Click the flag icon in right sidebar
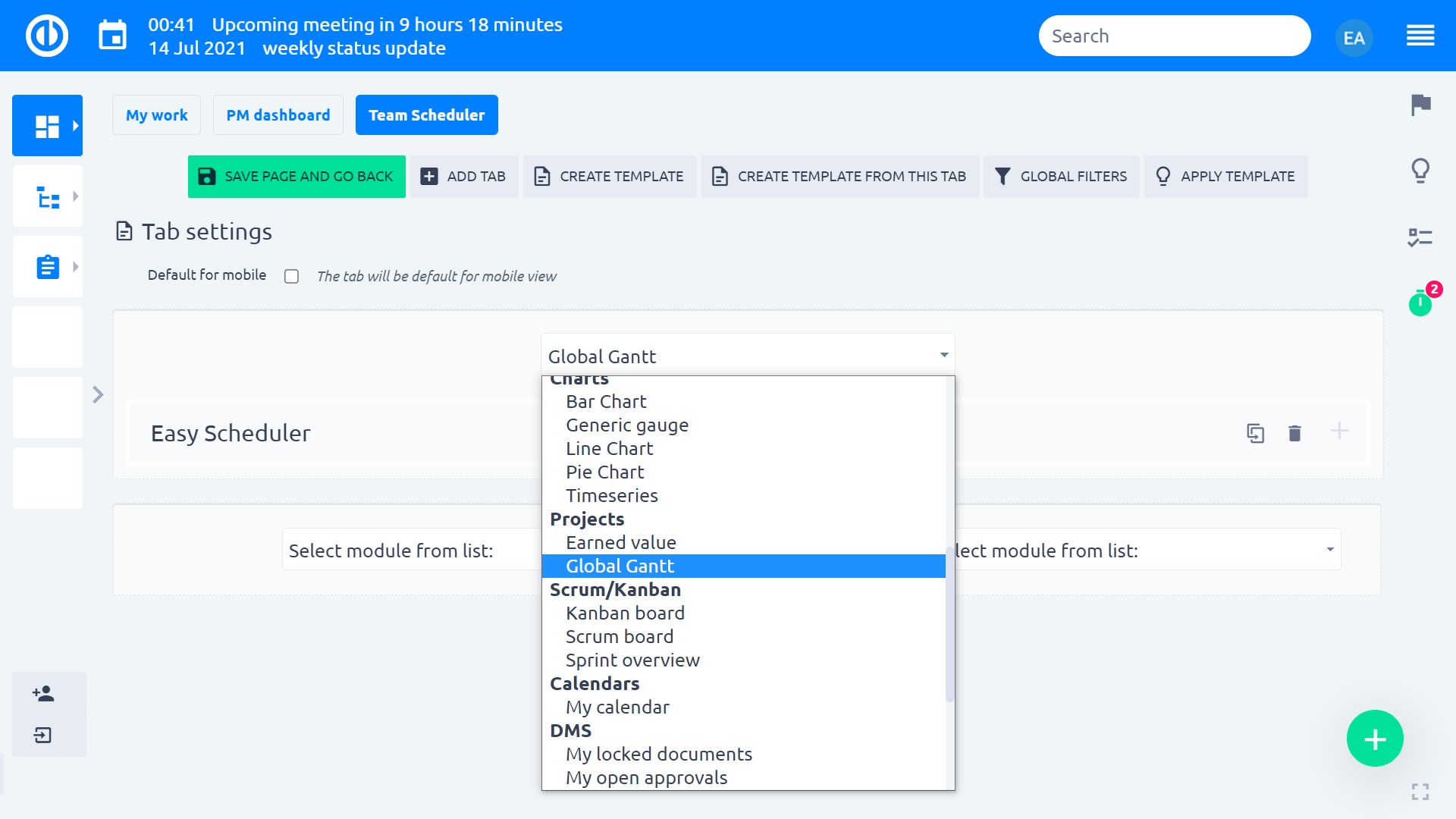The width and height of the screenshot is (1456, 819). (1420, 105)
